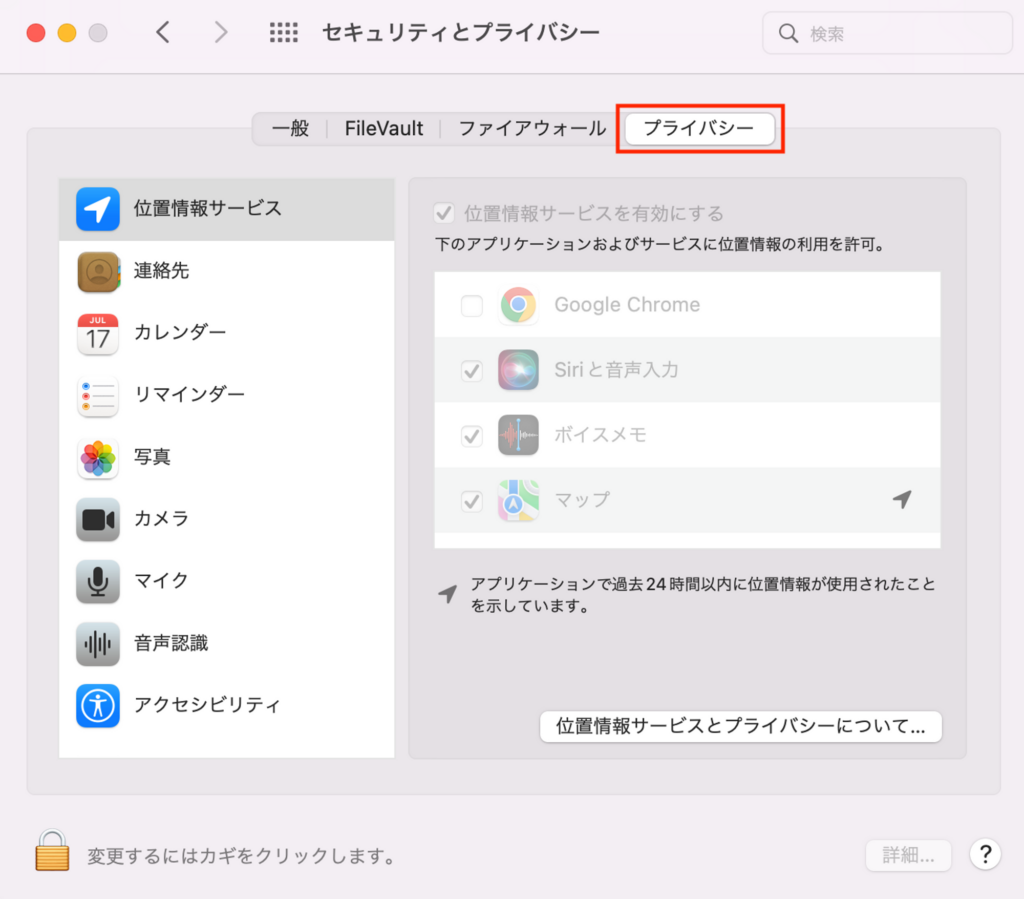This screenshot has width=1024, height=899.
Task: Select the Camera (カメラ) icon
Action: coord(97,519)
